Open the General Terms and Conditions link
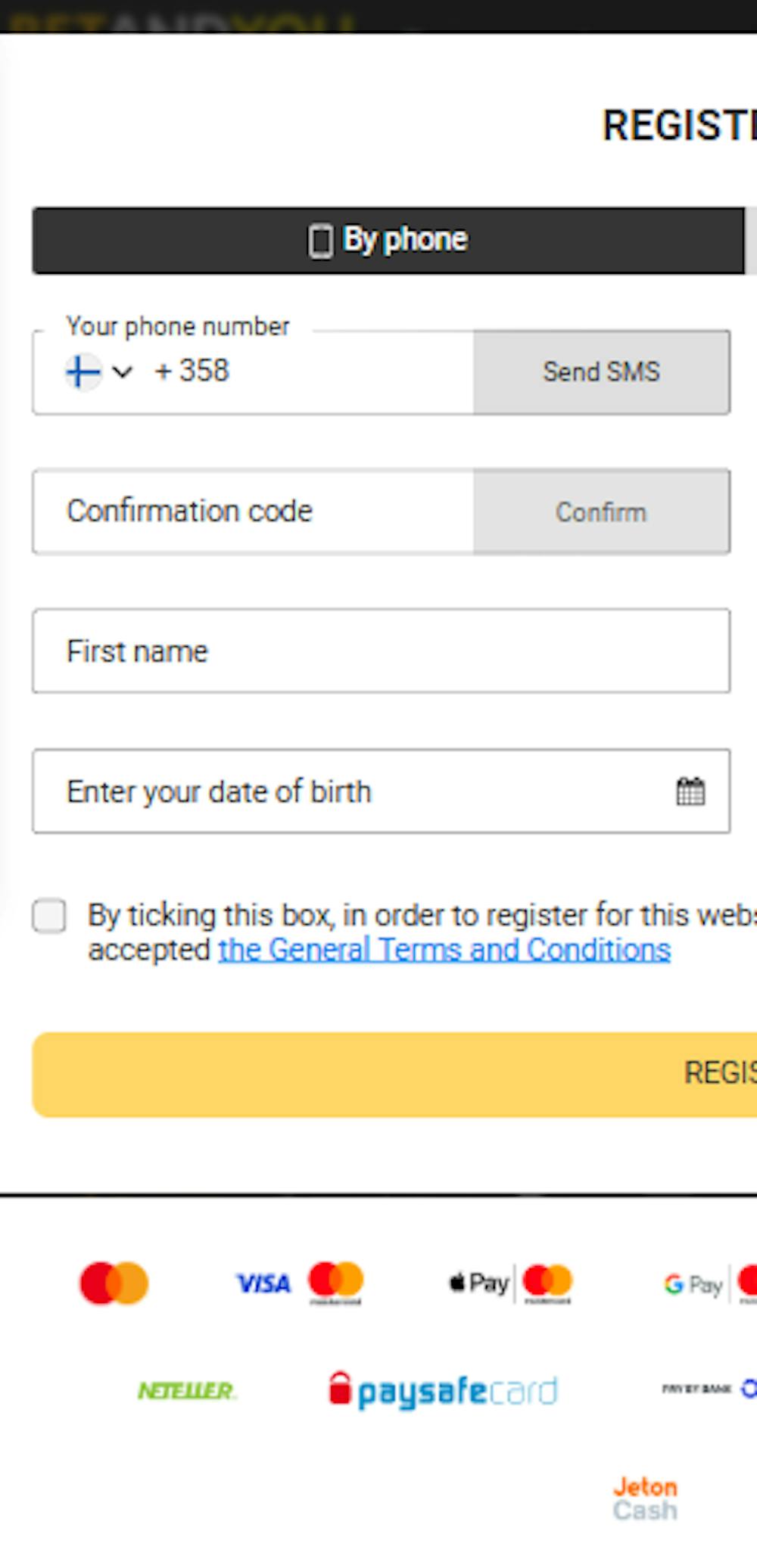Screen dimensions: 757x1568 (444, 949)
